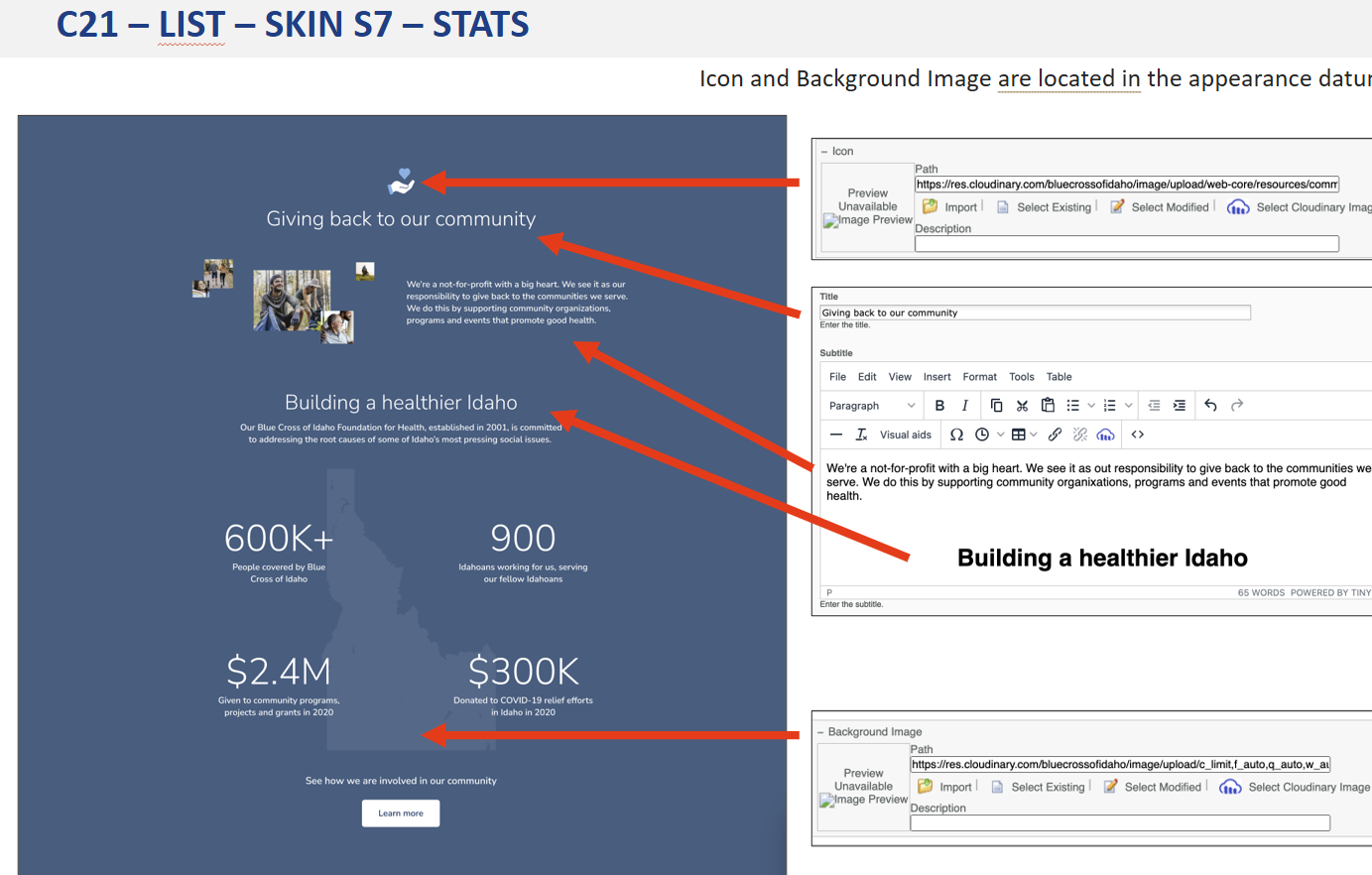The image size is (1372, 875).
Task: Open the Insert menu in editor
Action: [936, 377]
